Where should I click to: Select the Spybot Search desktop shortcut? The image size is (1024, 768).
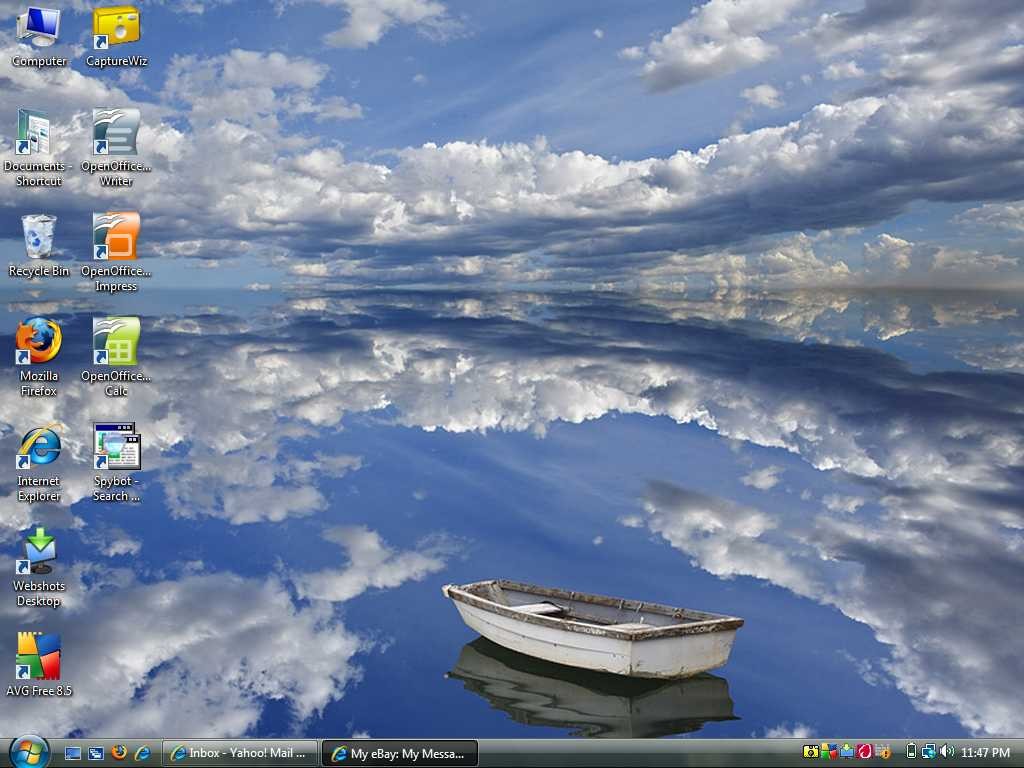pyautogui.click(x=116, y=462)
